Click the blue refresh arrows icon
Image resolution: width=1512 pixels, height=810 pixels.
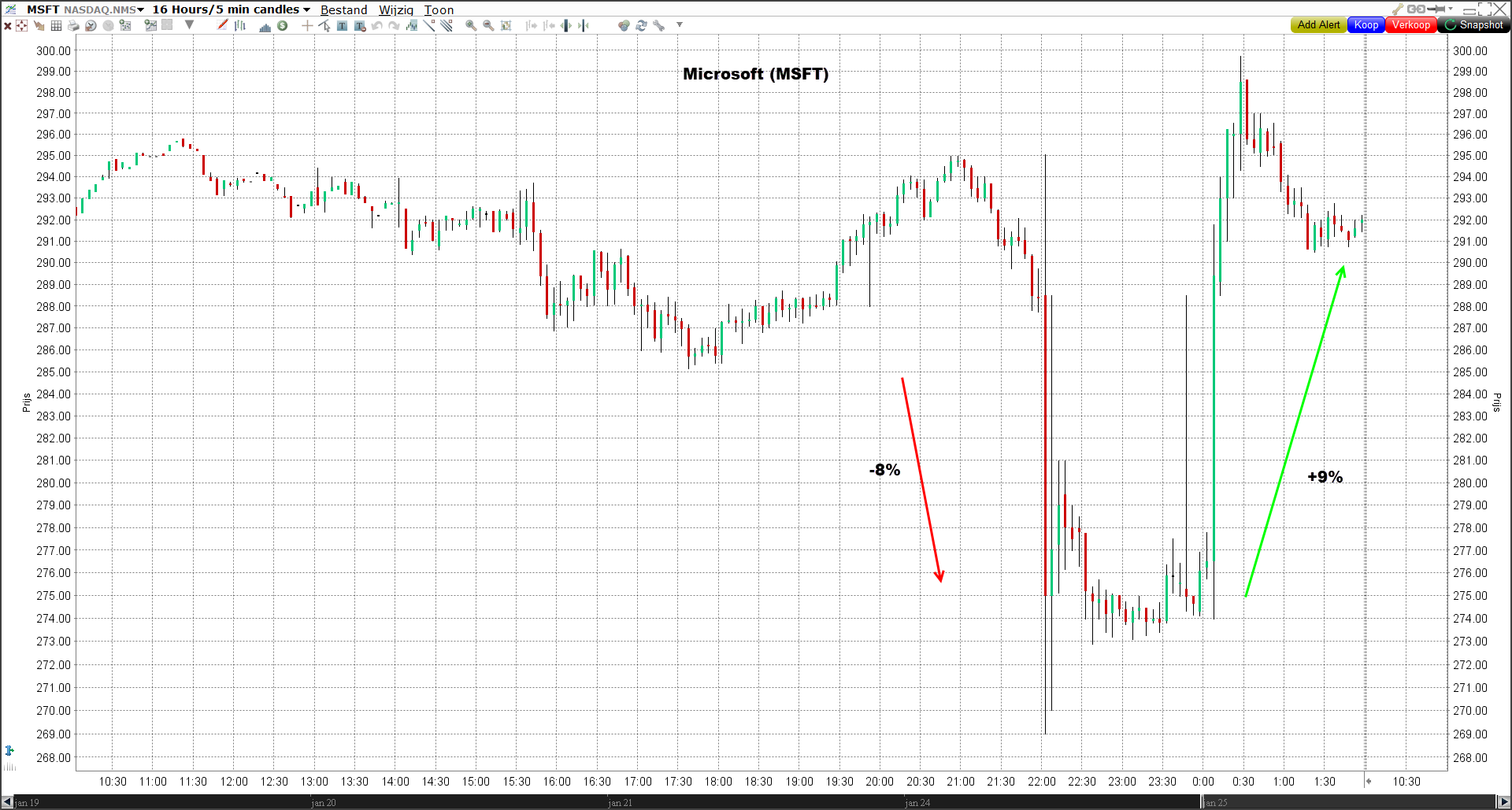tap(641, 25)
